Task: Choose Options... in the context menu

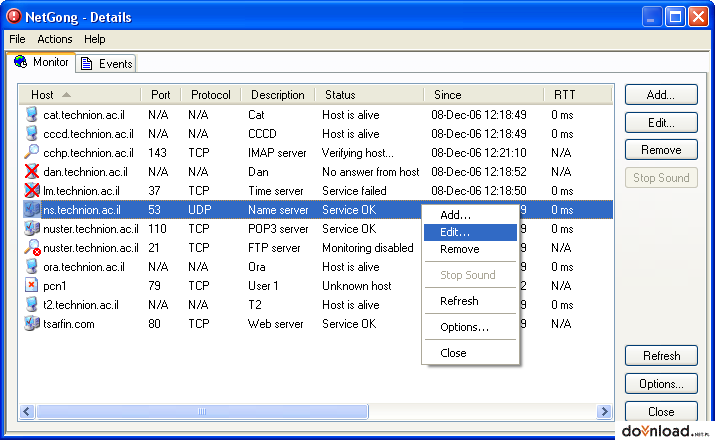Action: pos(470,327)
